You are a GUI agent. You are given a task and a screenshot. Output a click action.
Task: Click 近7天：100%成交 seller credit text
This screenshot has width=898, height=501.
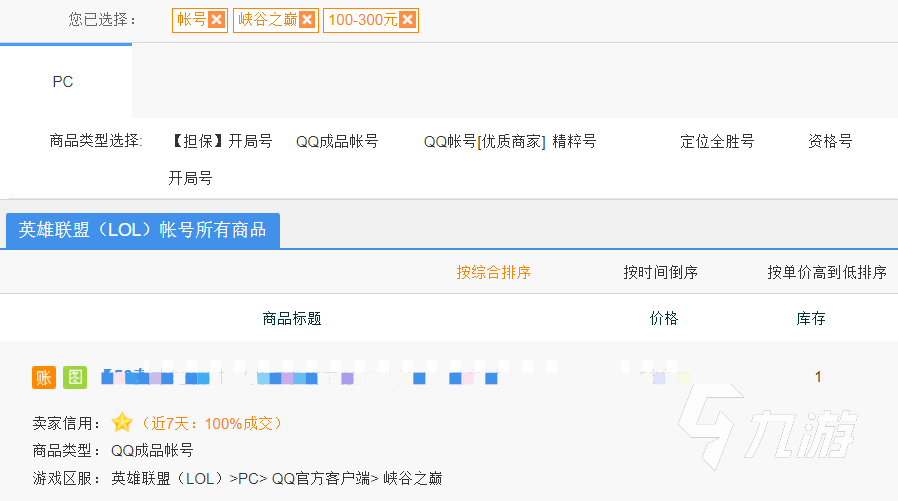click(x=210, y=424)
